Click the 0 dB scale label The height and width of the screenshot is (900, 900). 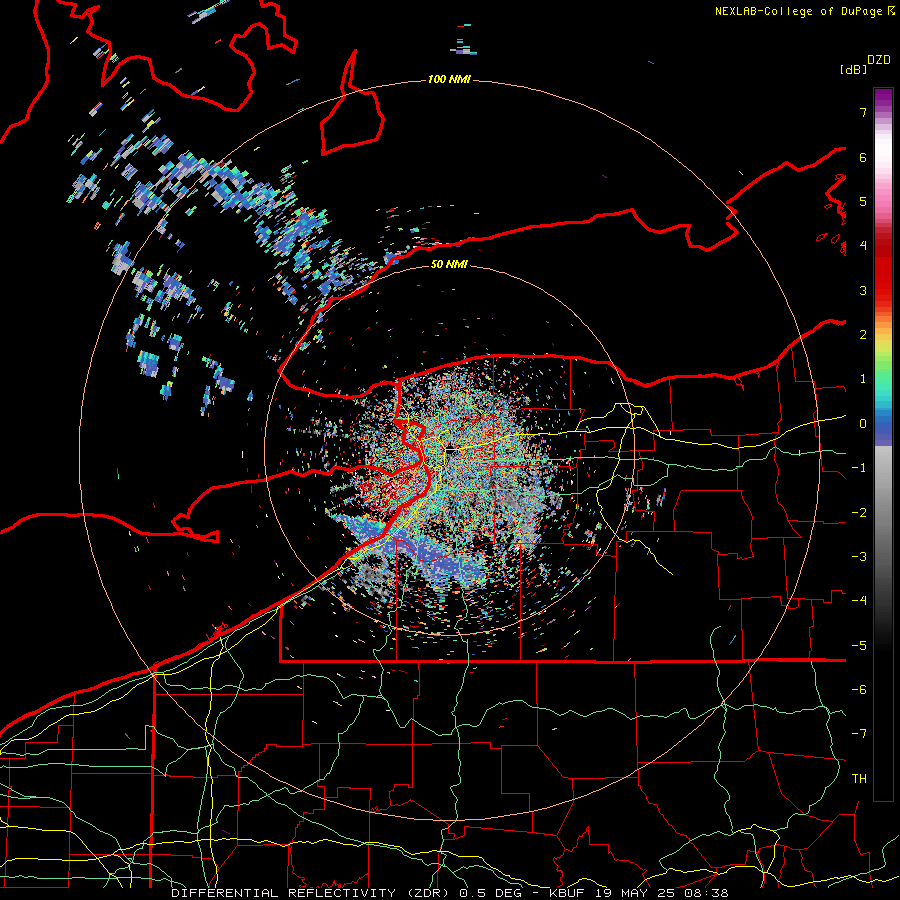click(x=863, y=424)
